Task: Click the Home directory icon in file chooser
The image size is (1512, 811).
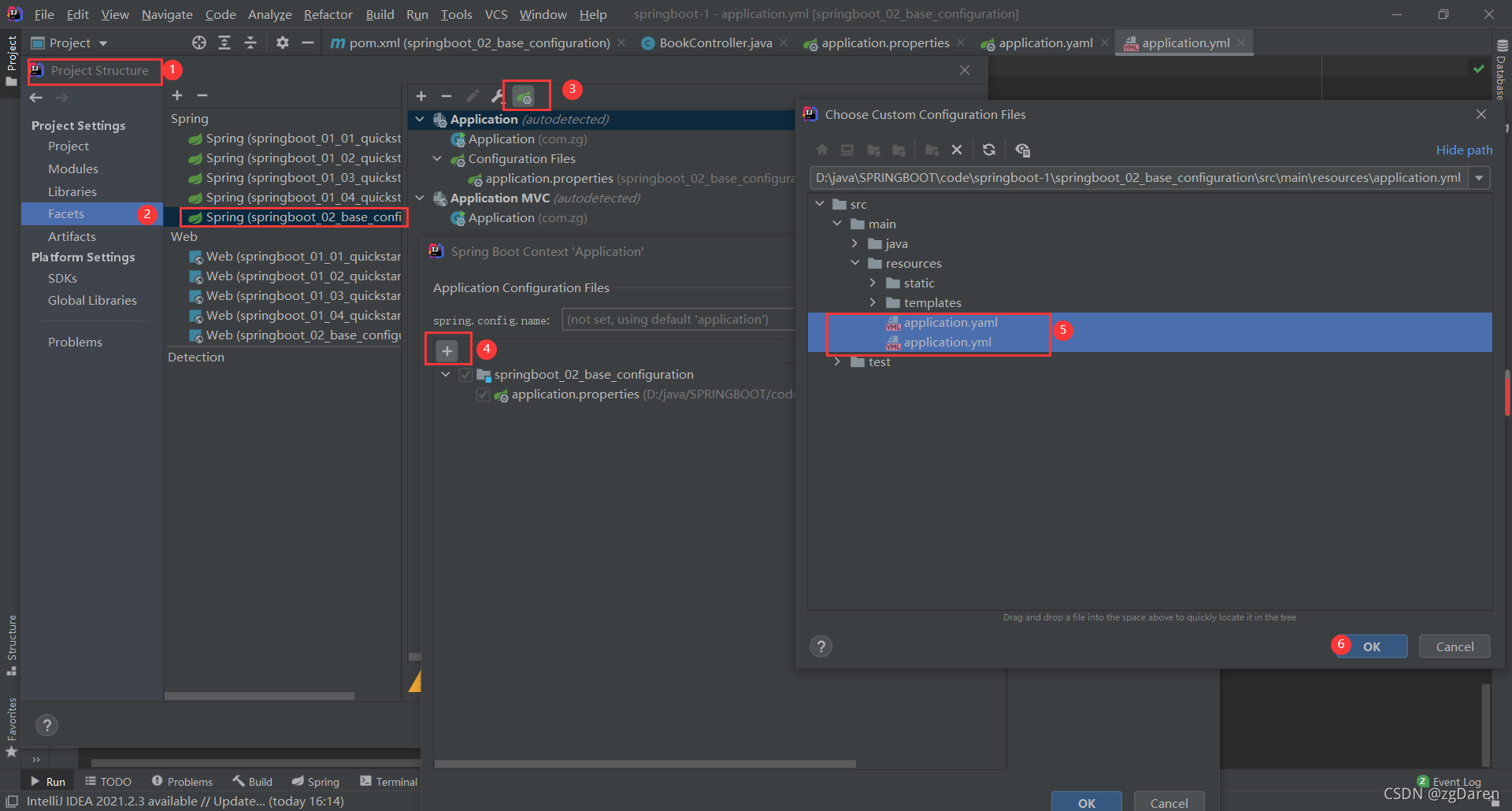Action: click(822, 150)
